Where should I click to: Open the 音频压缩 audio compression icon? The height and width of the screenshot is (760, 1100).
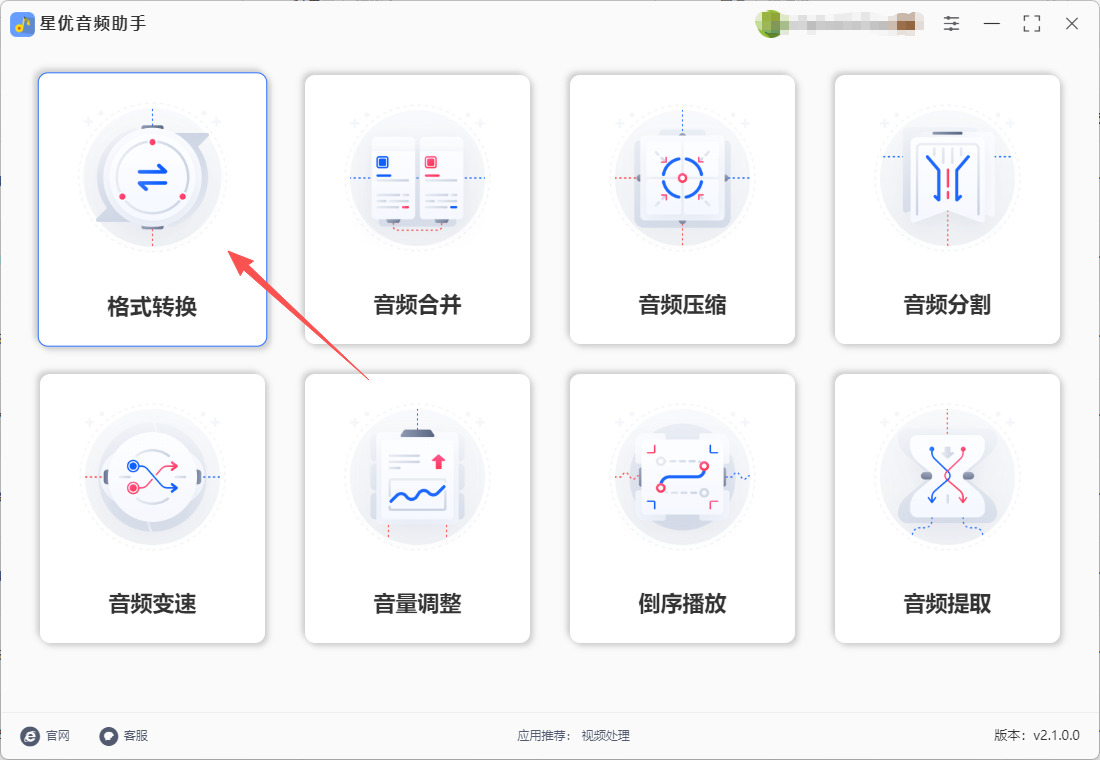682,177
